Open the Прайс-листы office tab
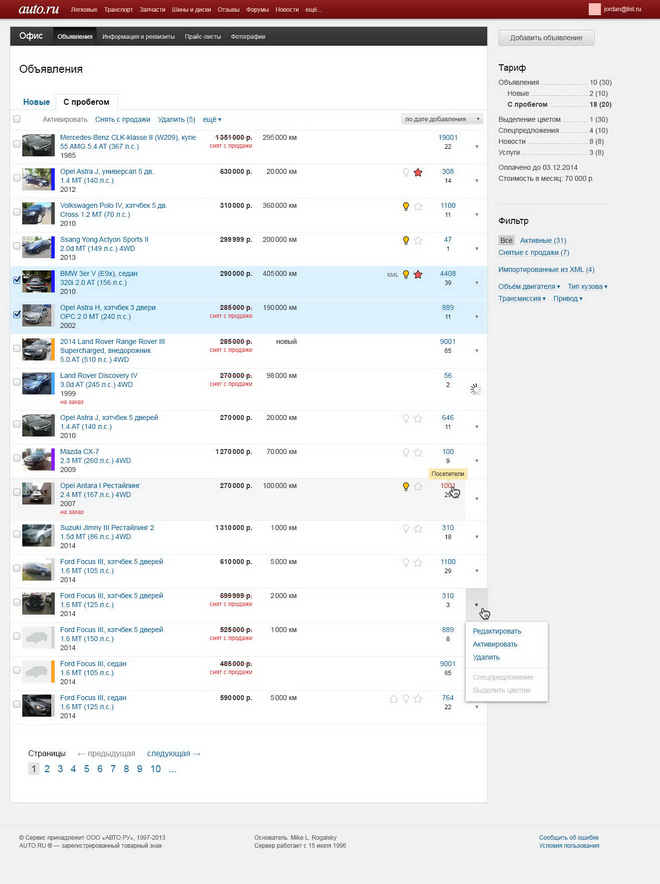 [x=203, y=37]
